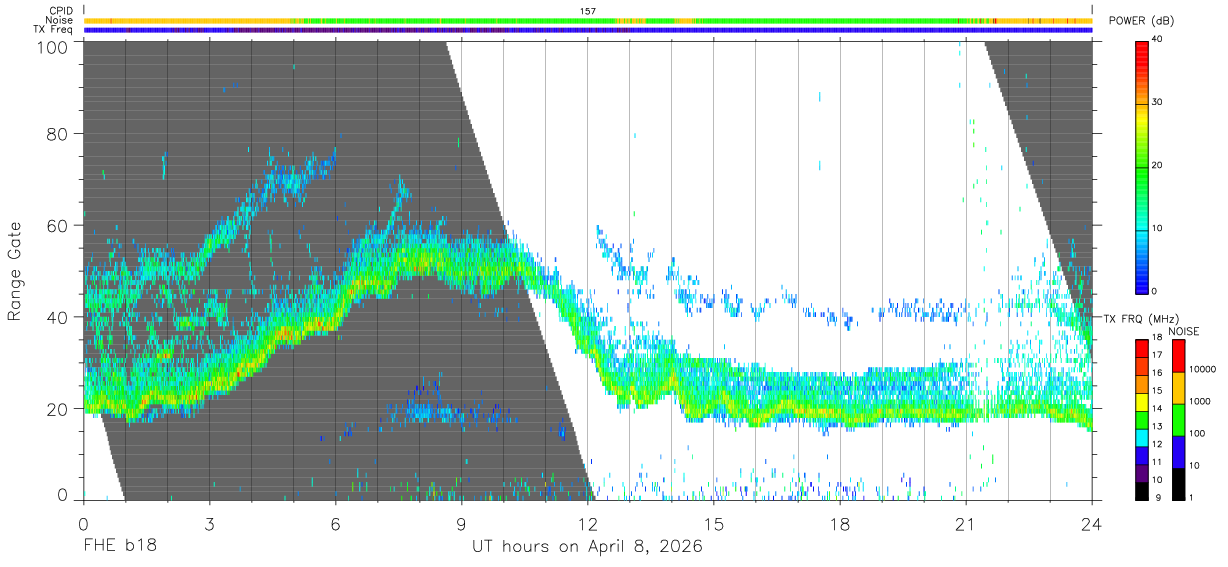Click the cyan 12-13 MHz TX FRQ swatch
Screen dimensions: 1228x567
[x=1143, y=437]
